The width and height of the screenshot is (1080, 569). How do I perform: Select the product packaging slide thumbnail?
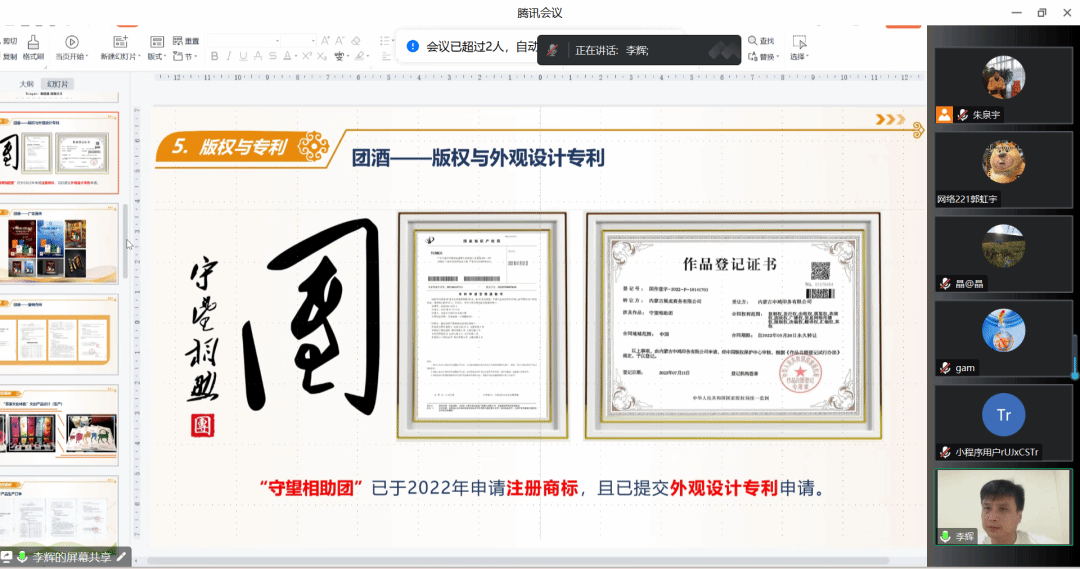59,425
